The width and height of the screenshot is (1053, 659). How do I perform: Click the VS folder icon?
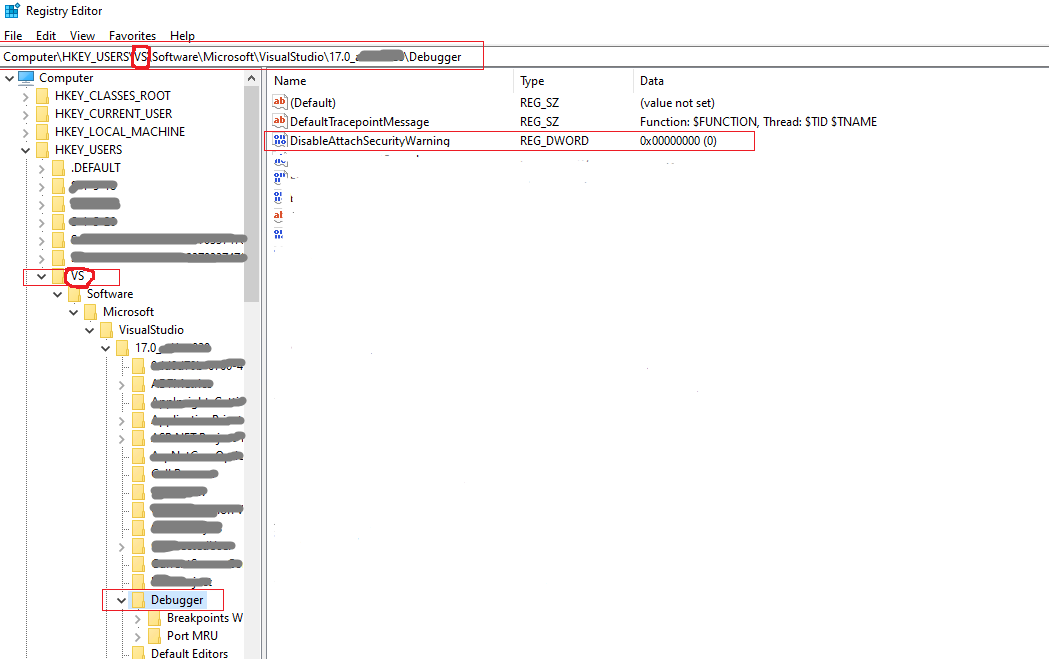click(58, 276)
